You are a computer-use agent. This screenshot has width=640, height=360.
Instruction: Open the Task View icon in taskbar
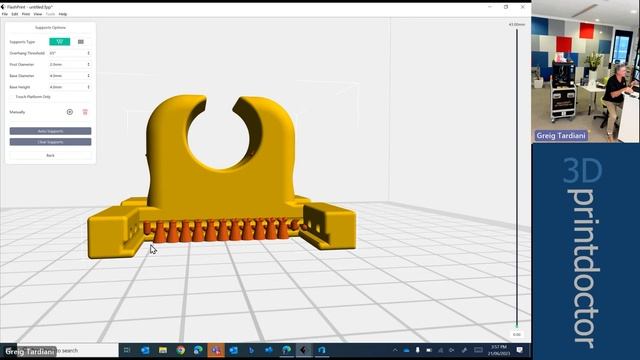(x=127, y=350)
